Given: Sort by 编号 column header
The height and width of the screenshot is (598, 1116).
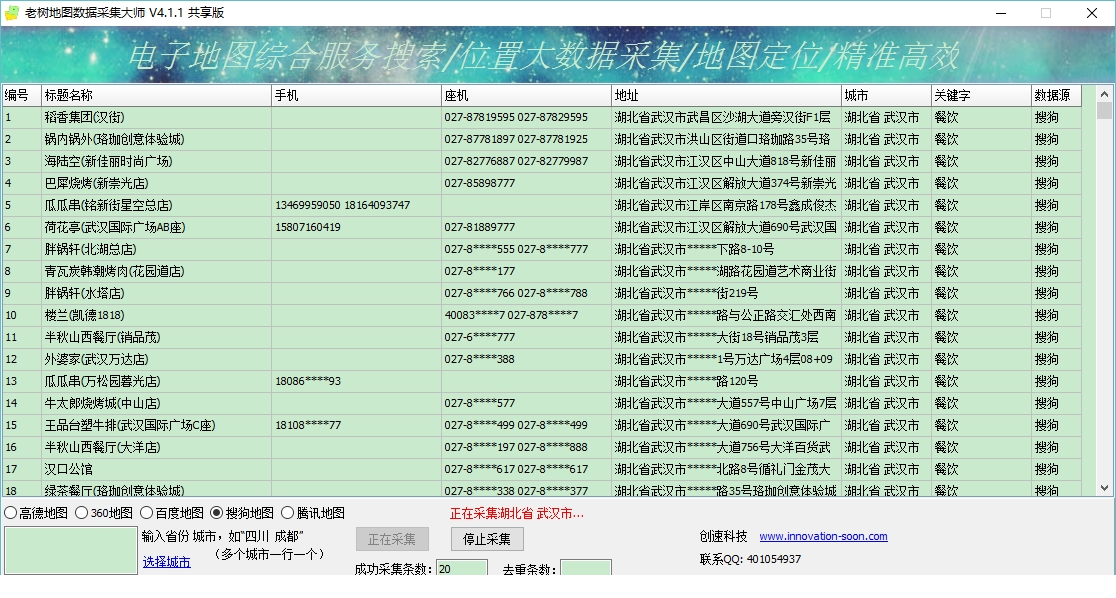Looking at the screenshot, I should (x=21, y=95).
